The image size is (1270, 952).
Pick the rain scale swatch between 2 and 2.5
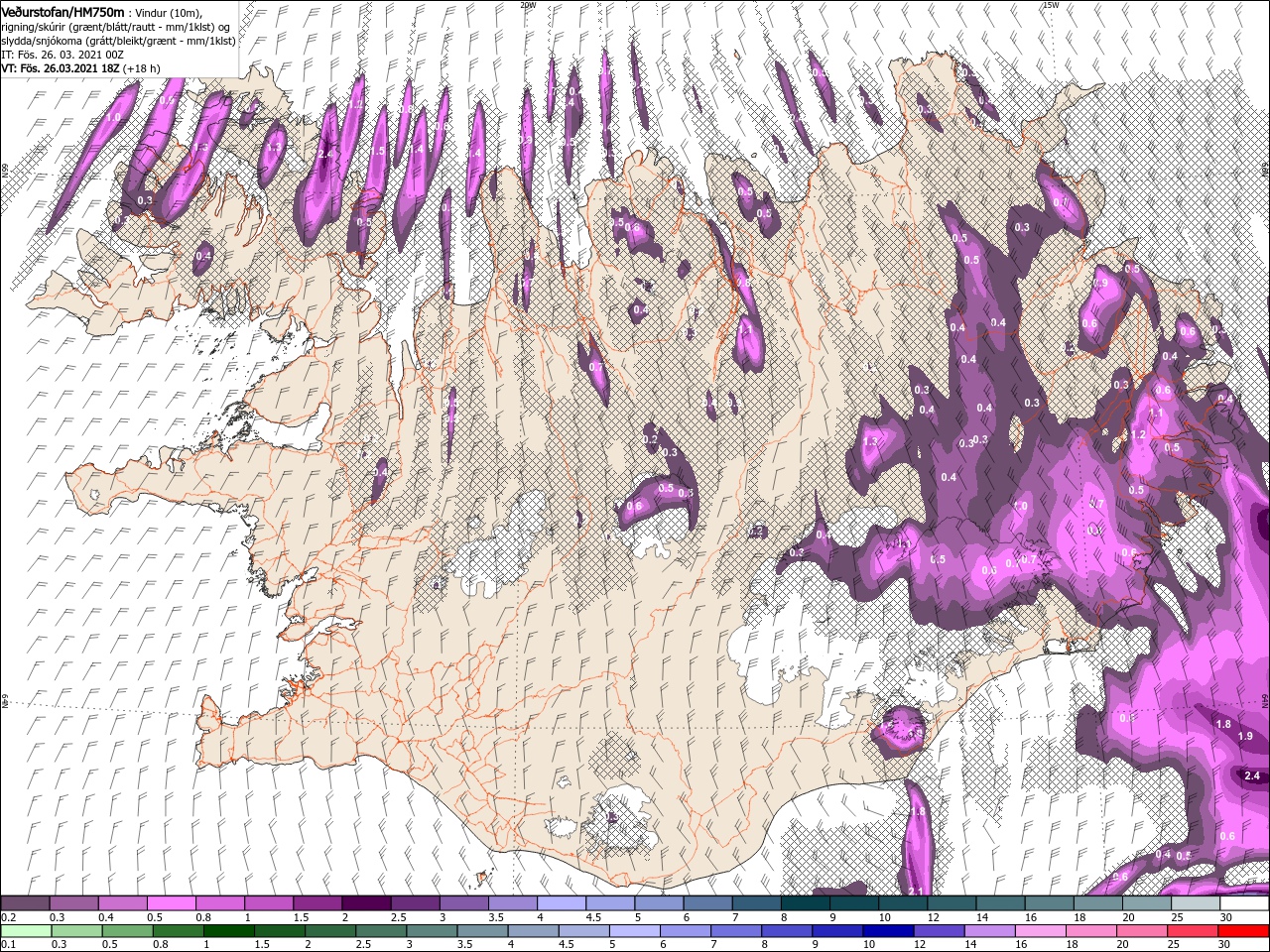click(329, 930)
